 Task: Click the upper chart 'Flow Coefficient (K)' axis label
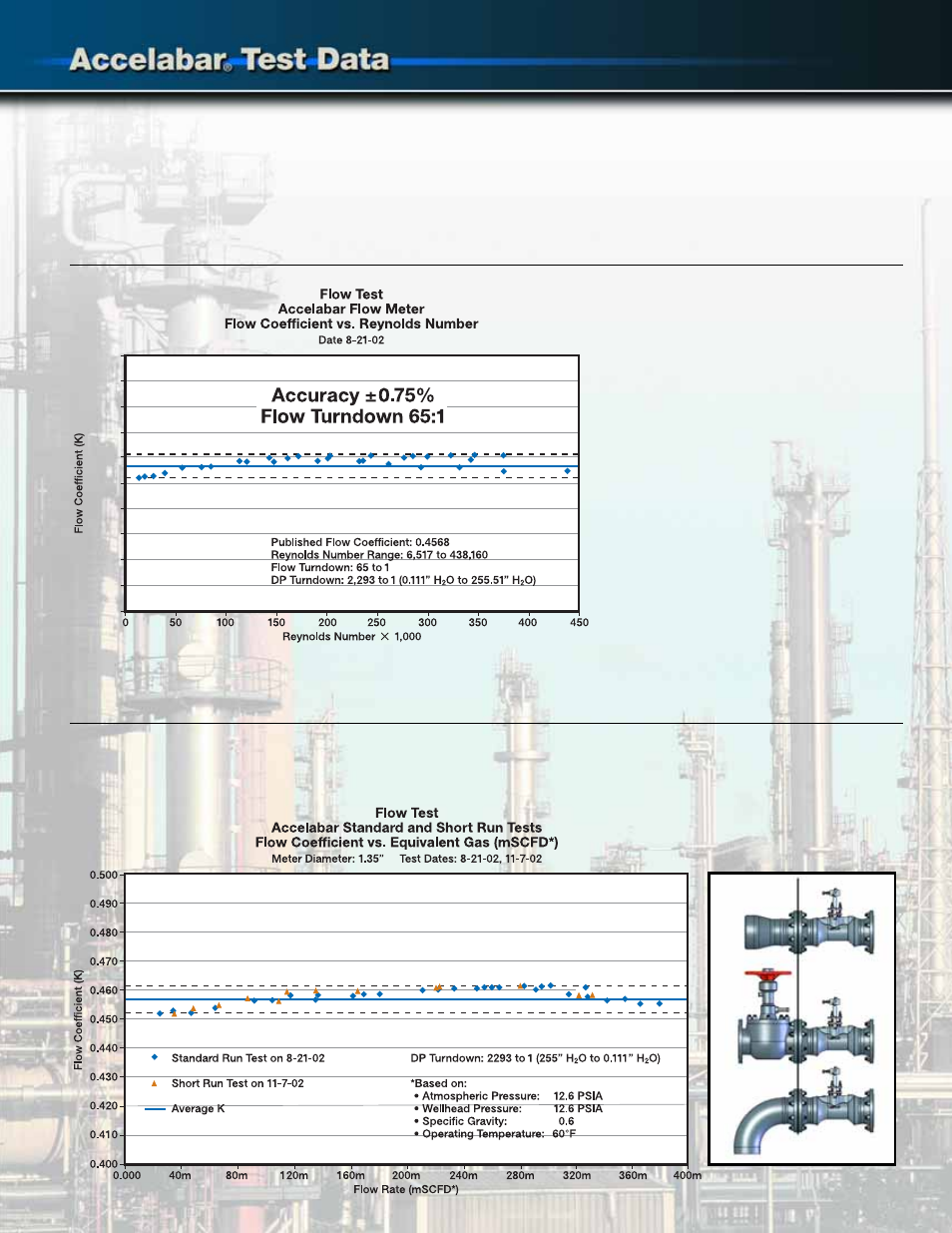(79, 483)
